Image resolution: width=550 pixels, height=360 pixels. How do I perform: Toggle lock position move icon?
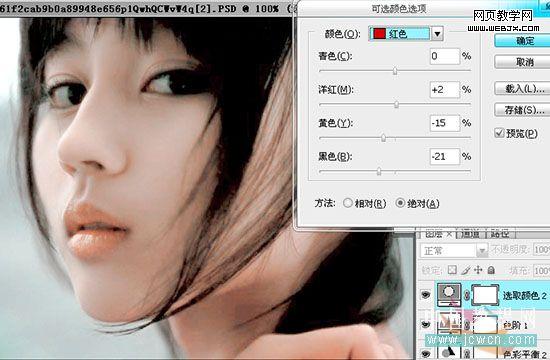[478, 270]
